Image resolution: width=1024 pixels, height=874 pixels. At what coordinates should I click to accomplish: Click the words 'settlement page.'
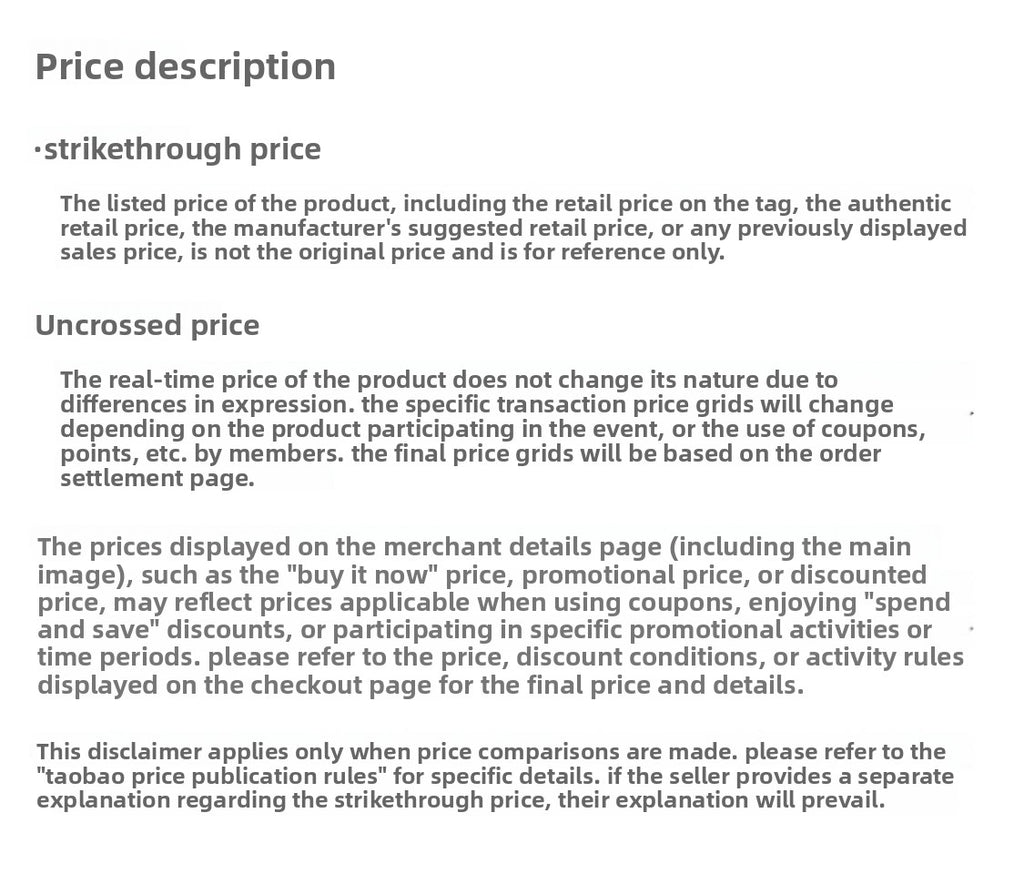pyautogui.click(x=157, y=478)
